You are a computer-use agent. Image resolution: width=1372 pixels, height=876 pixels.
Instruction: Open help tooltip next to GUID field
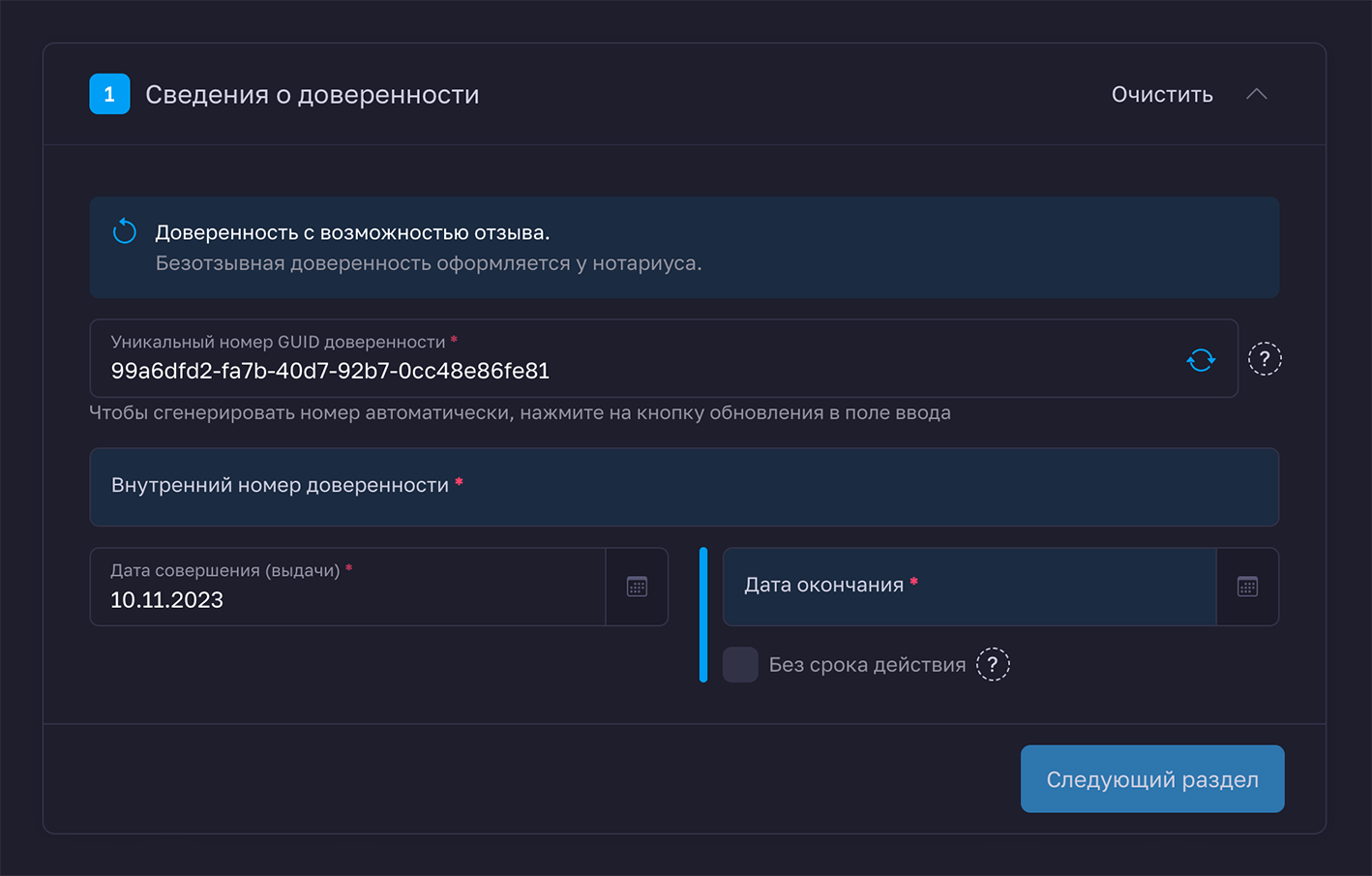[x=1265, y=359]
